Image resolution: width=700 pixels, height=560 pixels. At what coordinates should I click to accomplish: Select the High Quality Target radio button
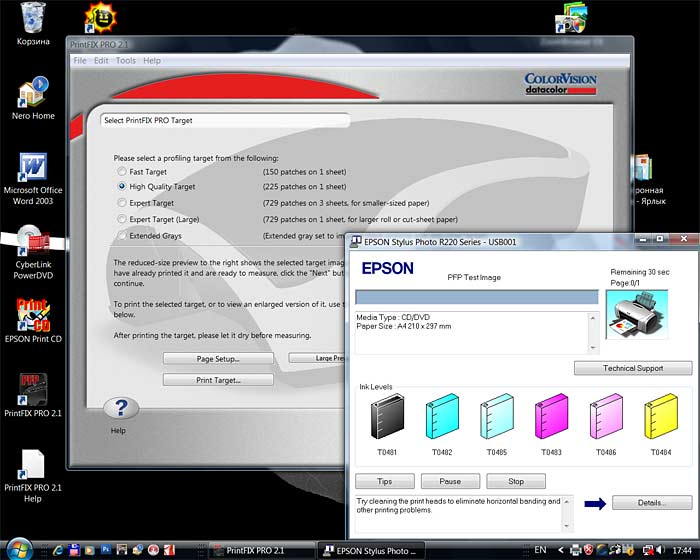121,186
